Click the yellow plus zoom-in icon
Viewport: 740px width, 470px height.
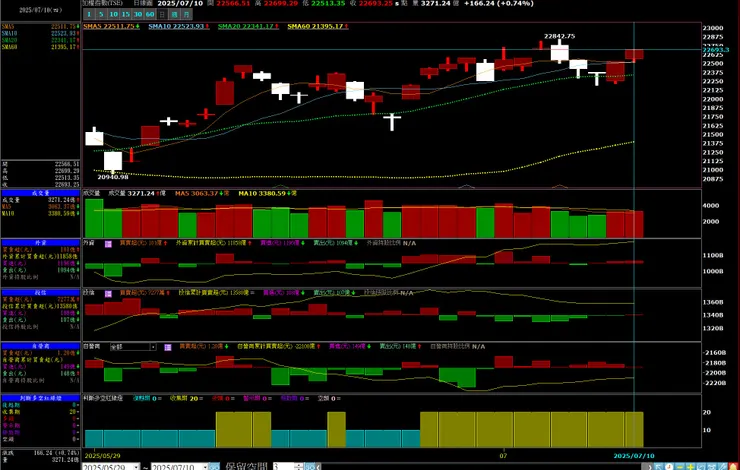pos(690,466)
